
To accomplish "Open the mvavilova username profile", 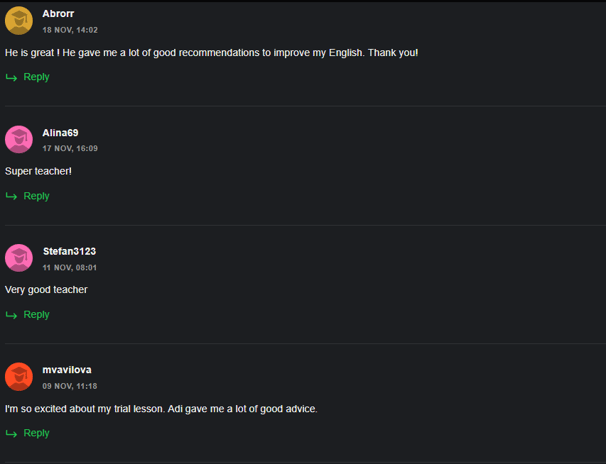I will click(x=67, y=370).
